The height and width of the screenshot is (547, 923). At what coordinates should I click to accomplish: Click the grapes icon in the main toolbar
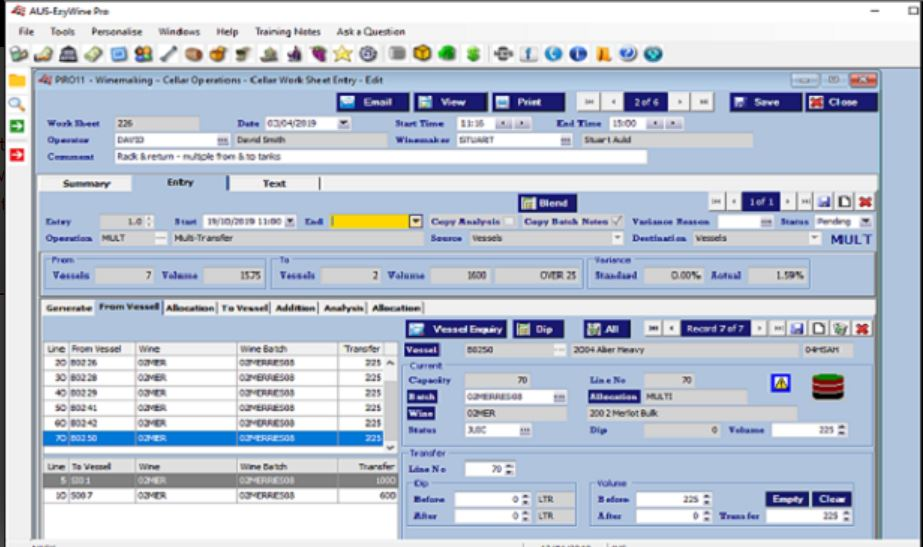click(318, 54)
